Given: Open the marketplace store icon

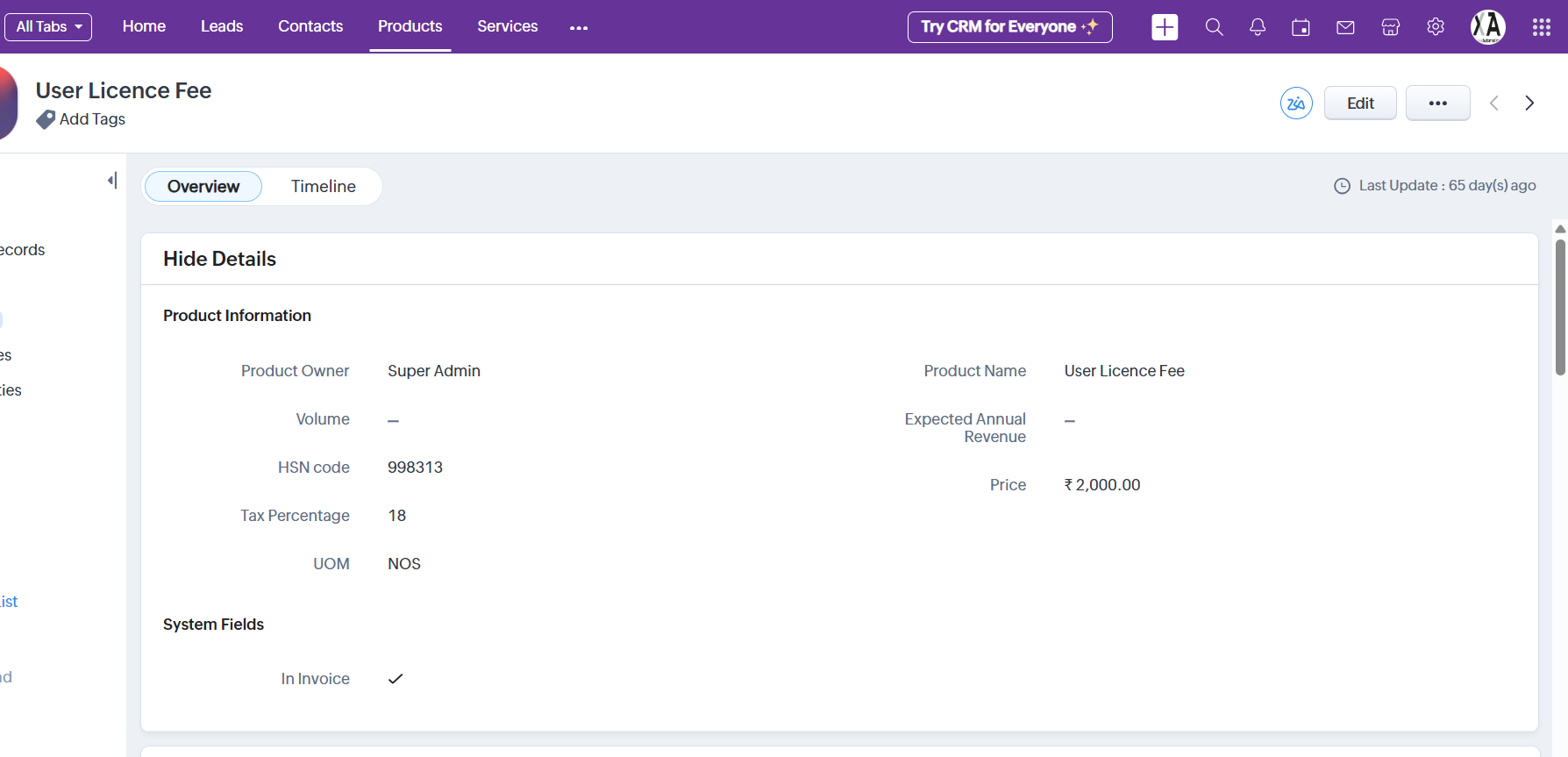Looking at the screenshot, I should click(1390, 27).
